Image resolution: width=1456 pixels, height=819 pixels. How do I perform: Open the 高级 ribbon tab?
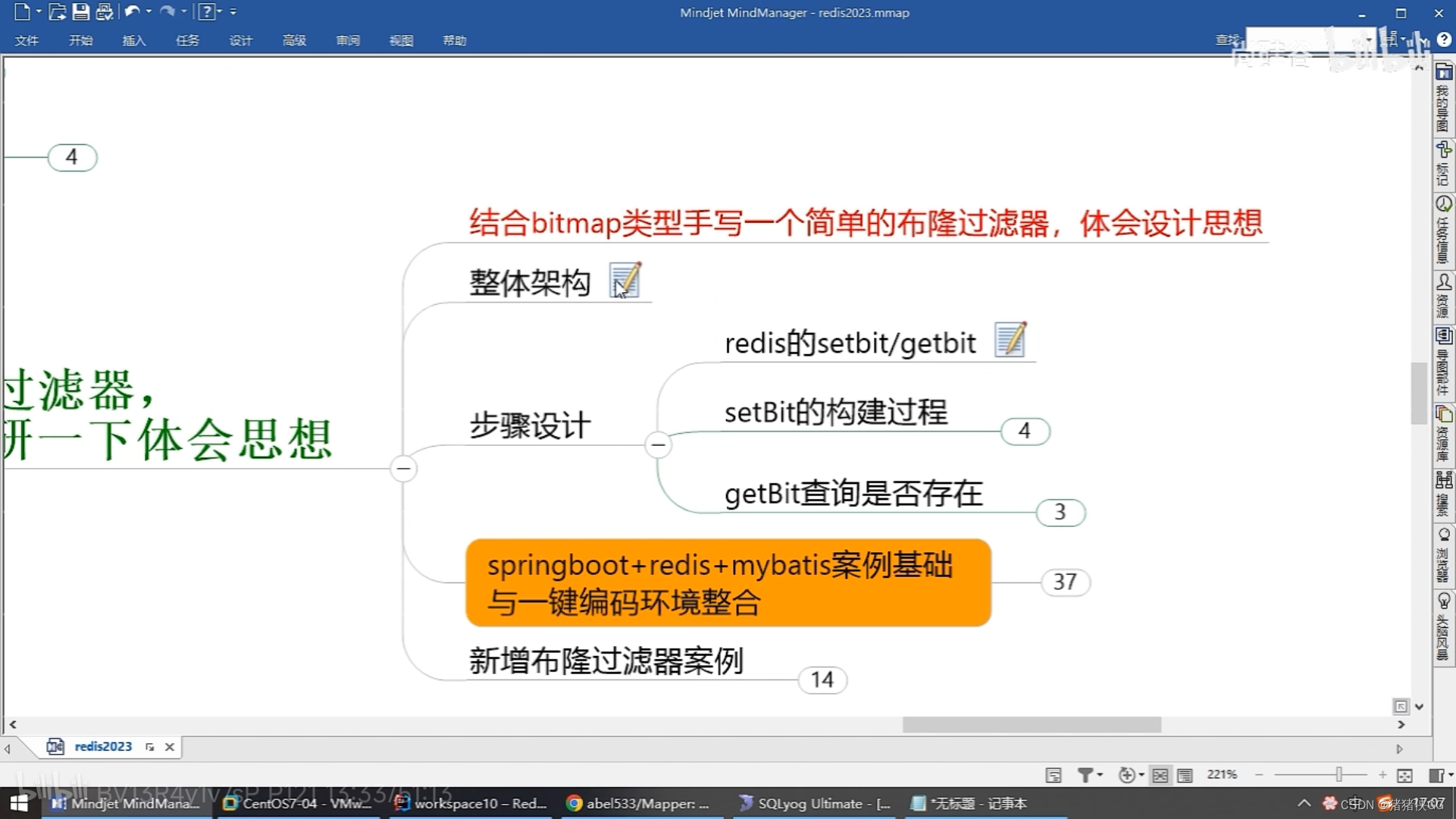click(294, 40)
